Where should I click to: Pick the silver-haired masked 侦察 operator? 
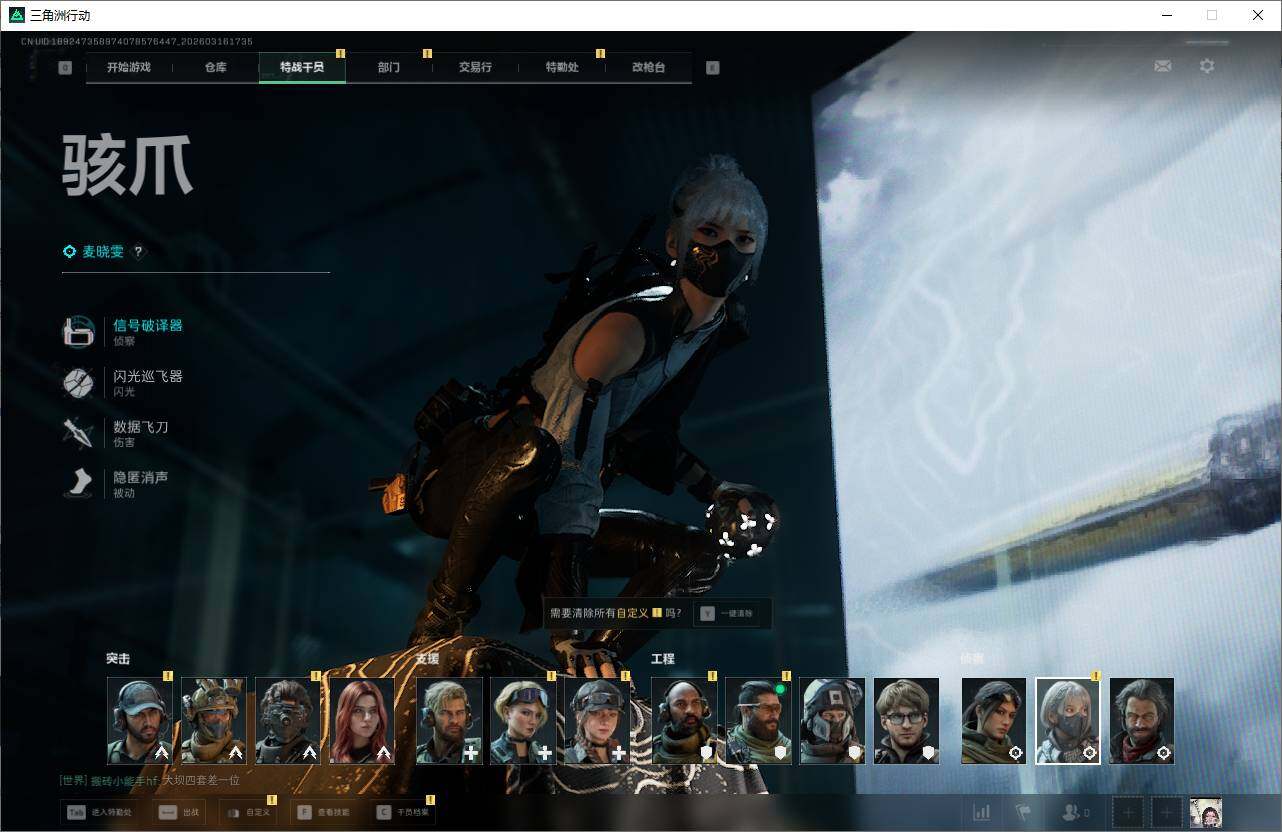tap(1068, 721)
